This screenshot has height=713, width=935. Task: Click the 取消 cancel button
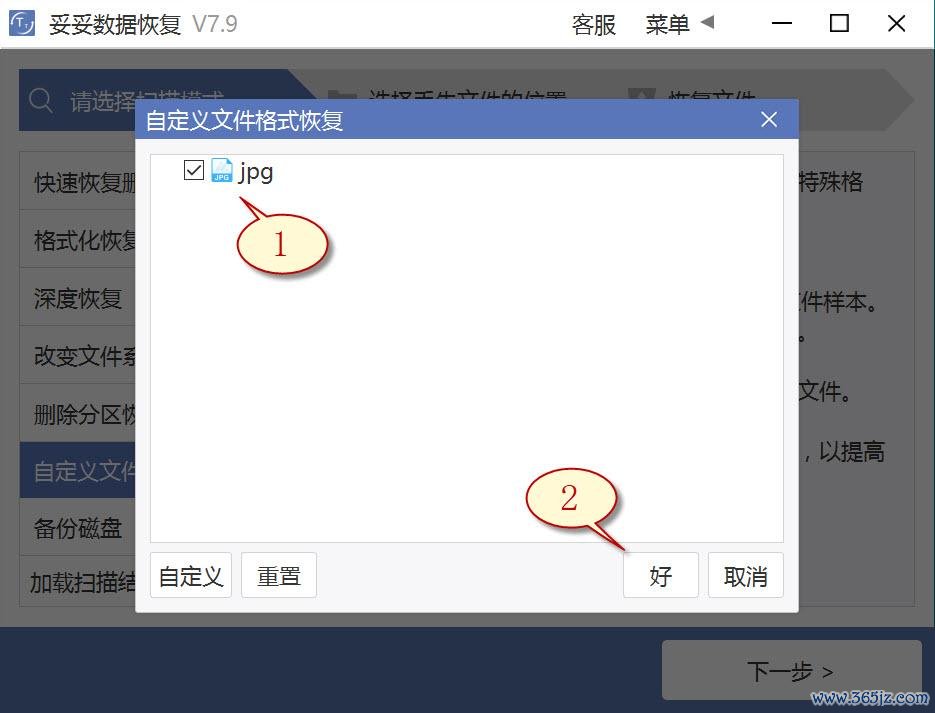point(745,575)
